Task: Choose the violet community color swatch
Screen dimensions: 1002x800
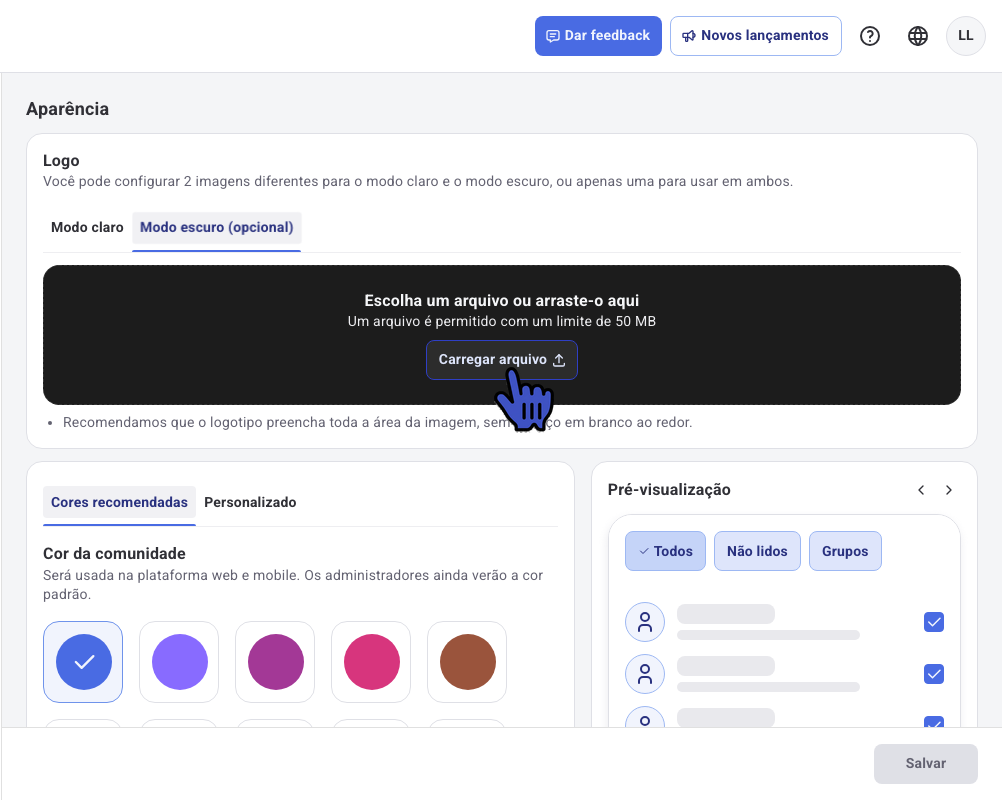Action: tap(179, 661)
